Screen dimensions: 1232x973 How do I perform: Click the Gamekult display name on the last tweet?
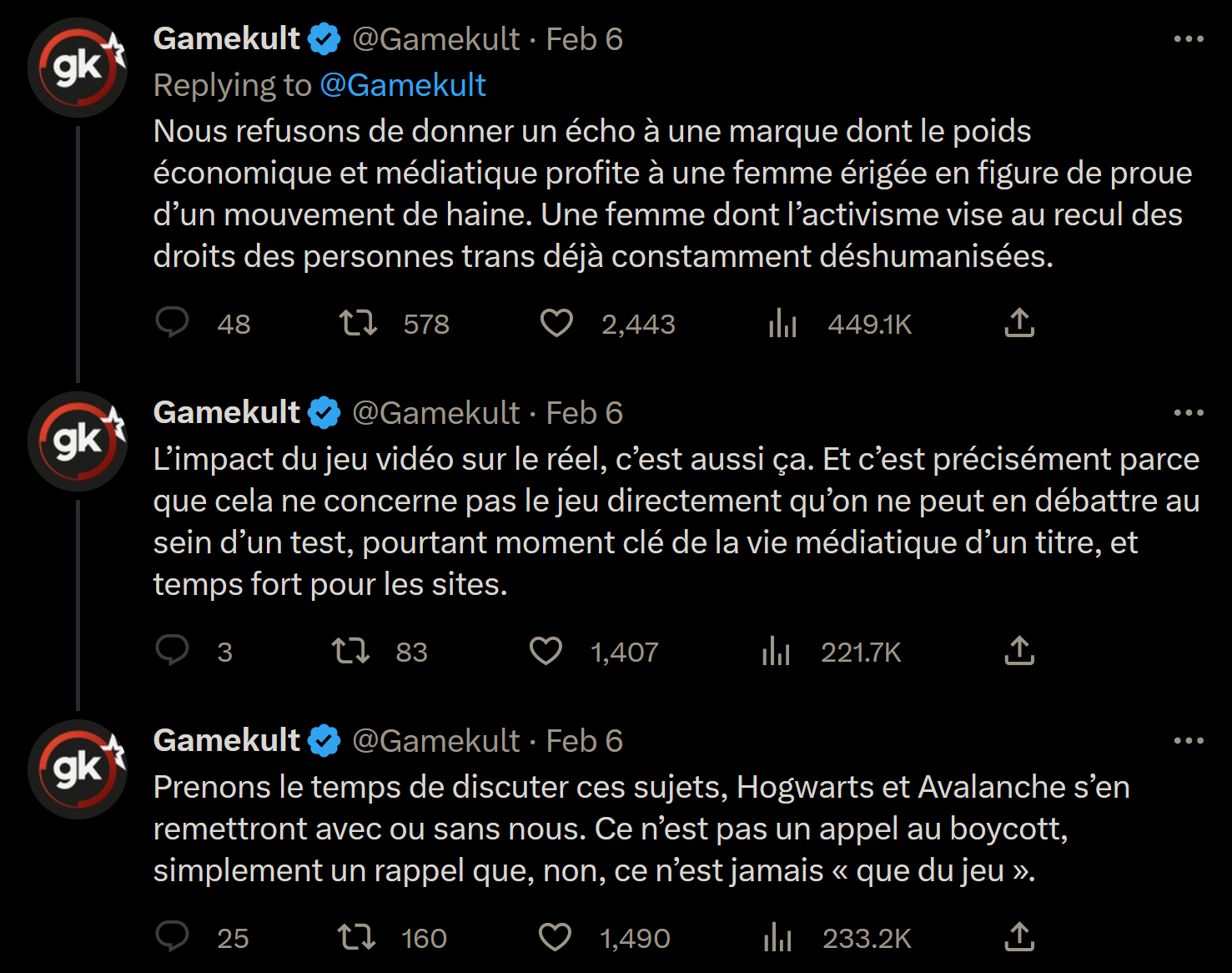coord(226,741)
